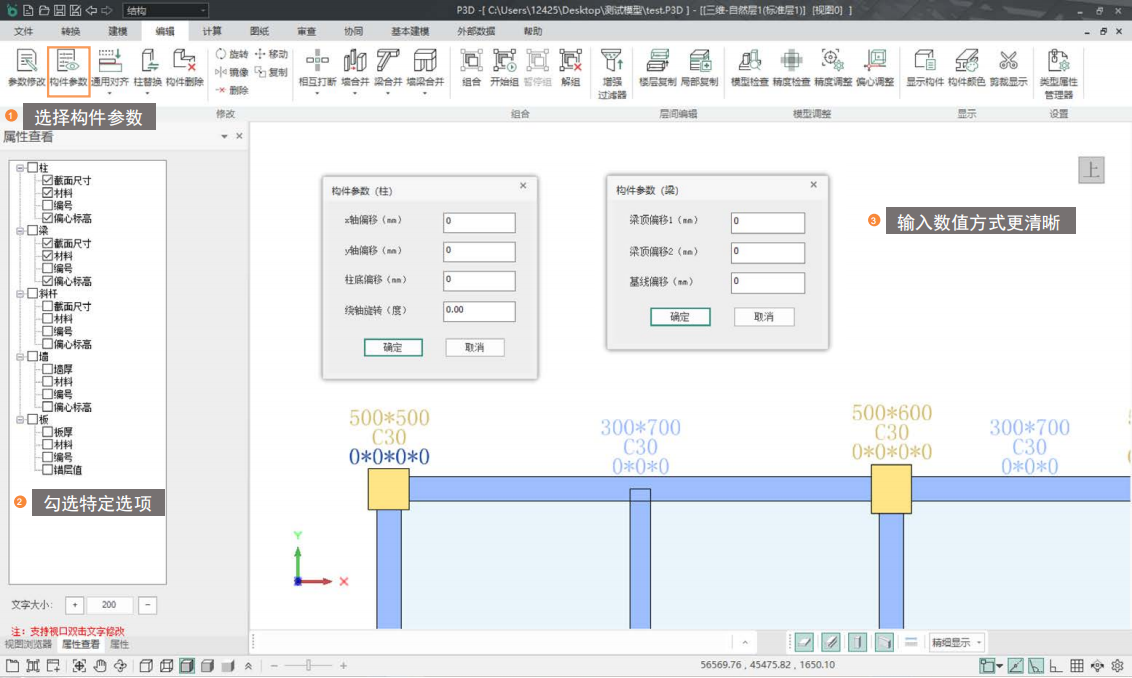Click 取消 in the 构件参数（梁） dialog
Viewport: 1132px width, 678px height.
765,317
